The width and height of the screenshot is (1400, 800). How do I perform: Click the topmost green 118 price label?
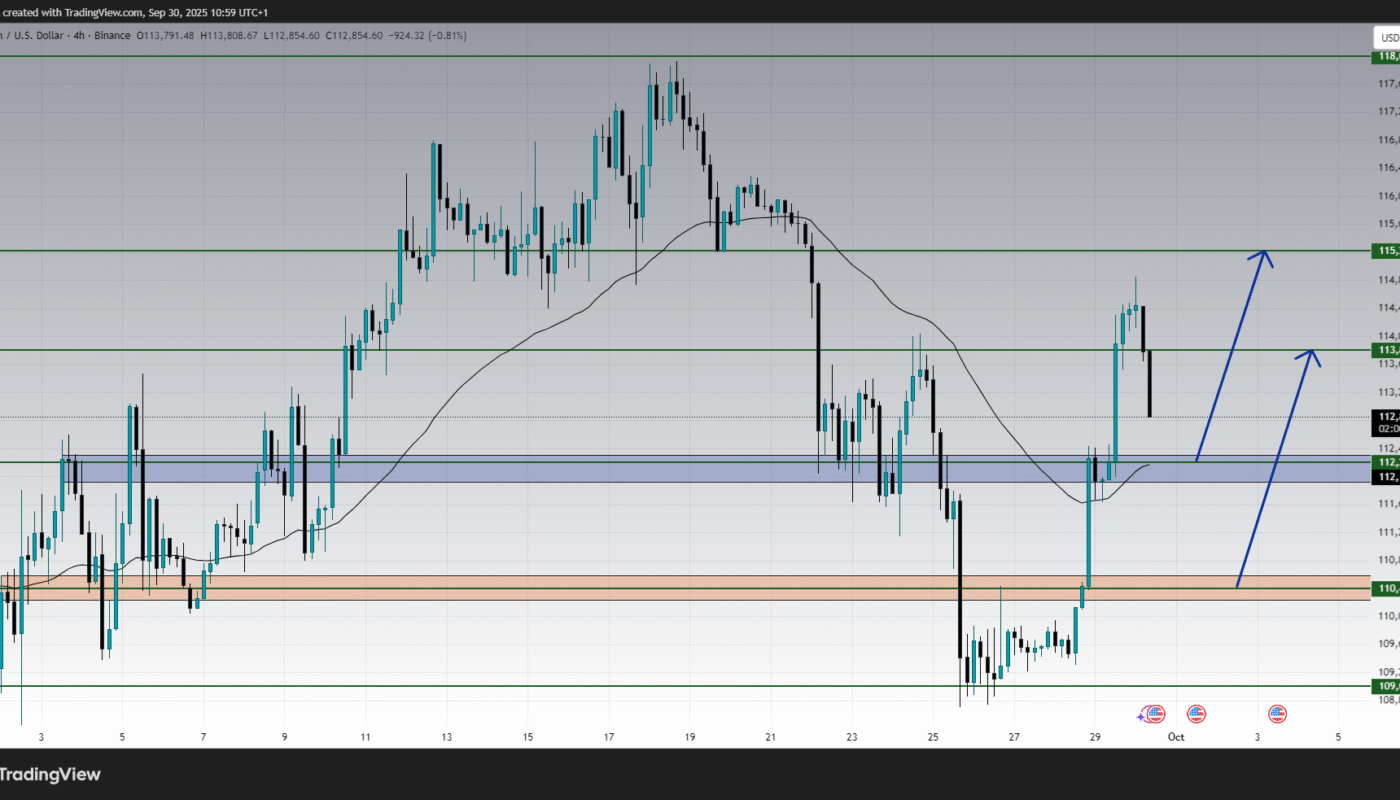pos(1387,56)
